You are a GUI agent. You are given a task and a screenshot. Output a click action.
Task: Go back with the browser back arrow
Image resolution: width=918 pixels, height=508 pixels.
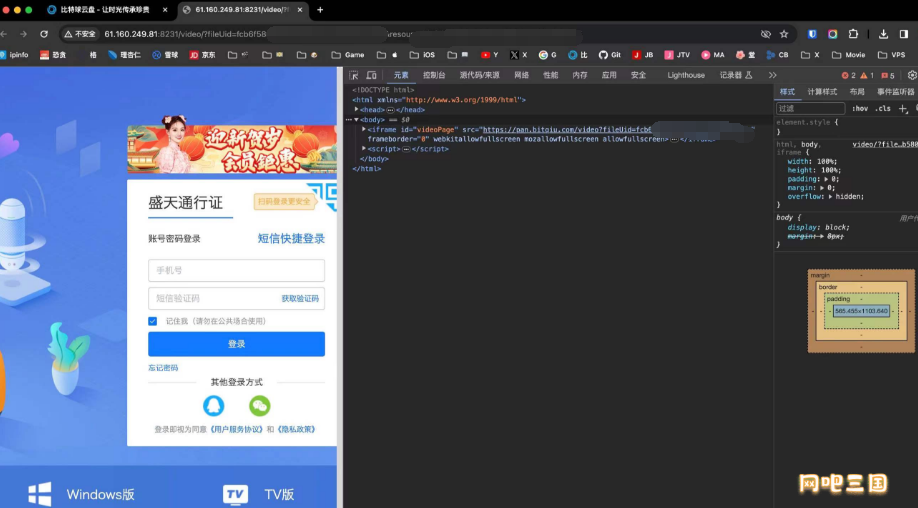click(x=5, y=34)
